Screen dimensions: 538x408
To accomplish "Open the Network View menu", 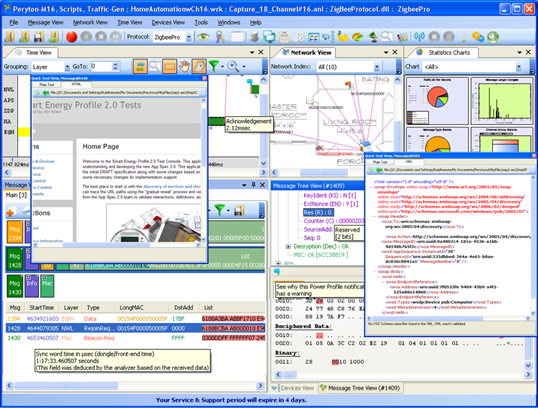I will tap(90, 23).
